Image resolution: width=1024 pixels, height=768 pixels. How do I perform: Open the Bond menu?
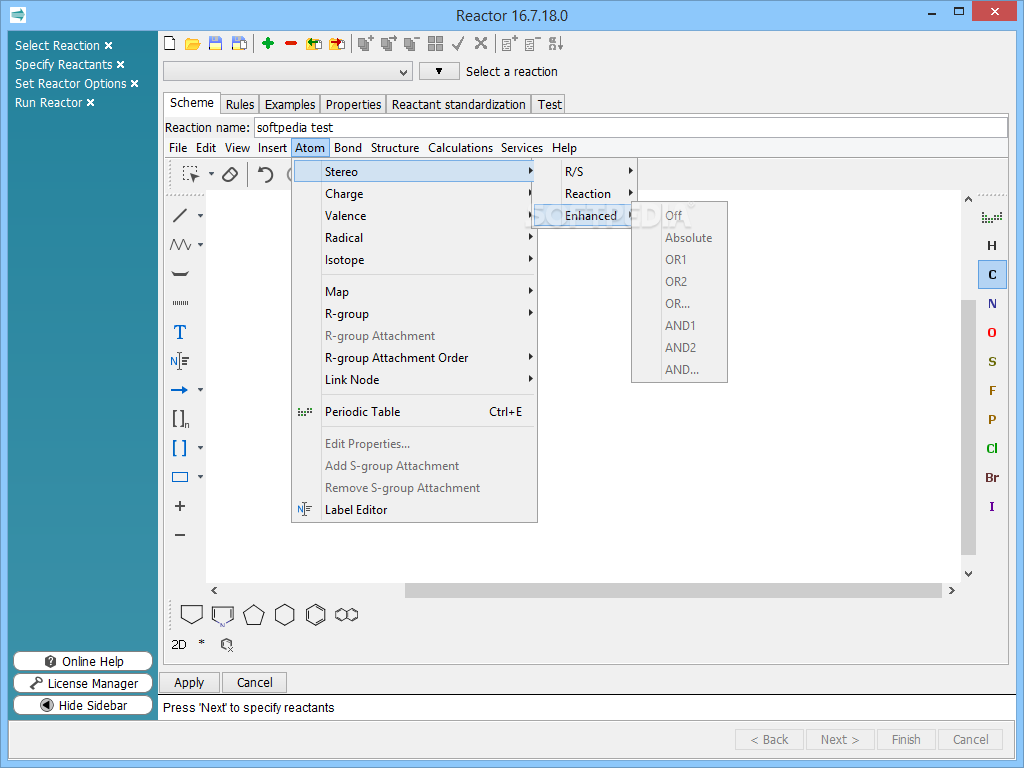click(347, 148)
